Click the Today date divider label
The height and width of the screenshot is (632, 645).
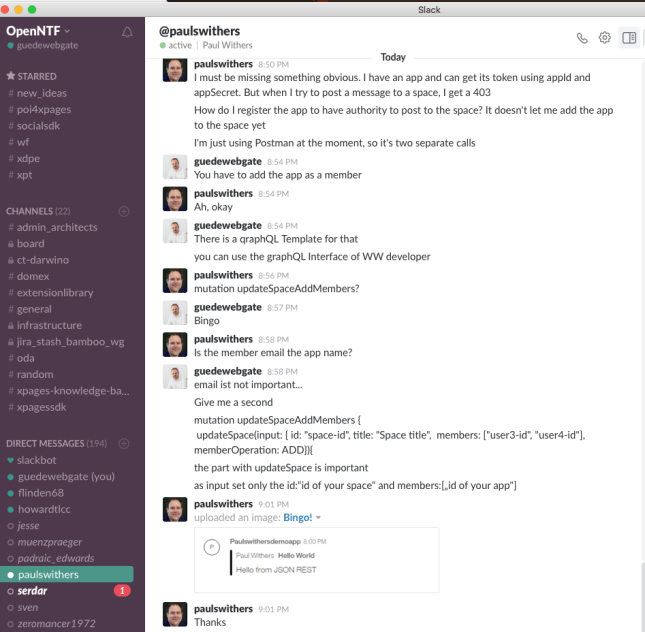[393, 57]
